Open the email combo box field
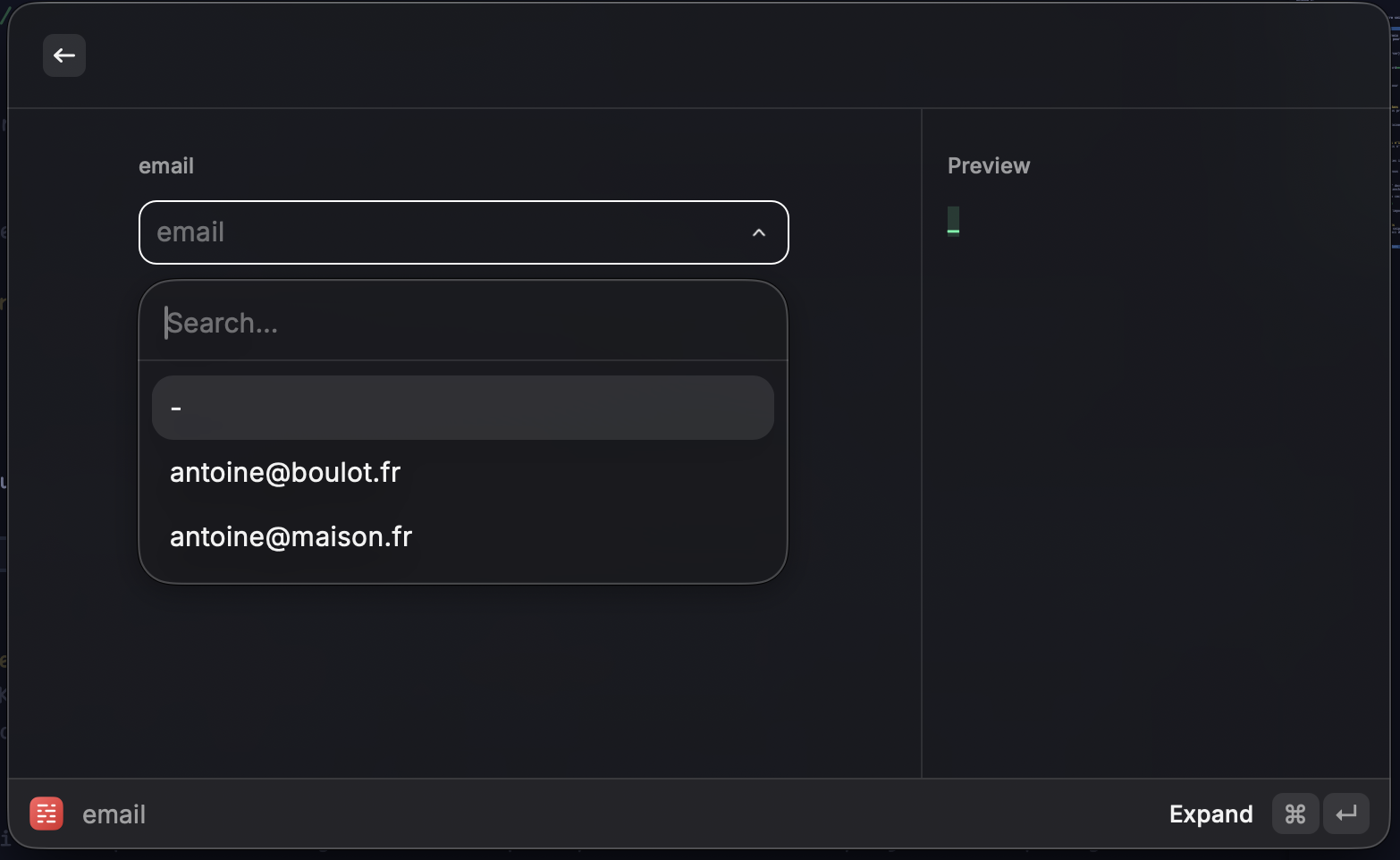The height and width of the screenshot is (860, 1400). coord(447,232)
